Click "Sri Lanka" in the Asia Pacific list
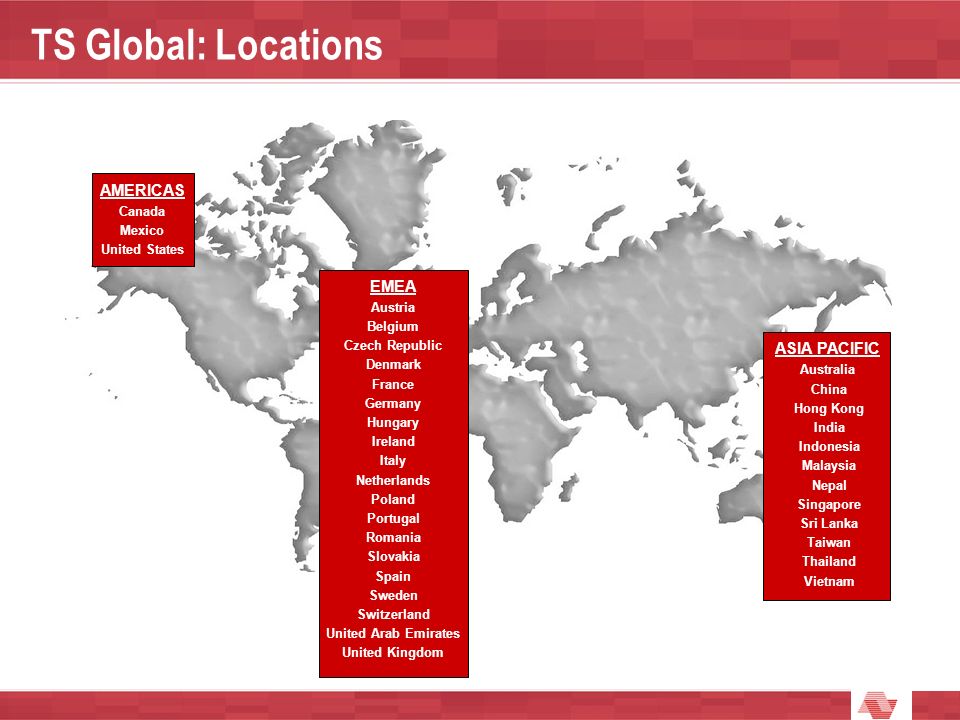 [829, 523]
